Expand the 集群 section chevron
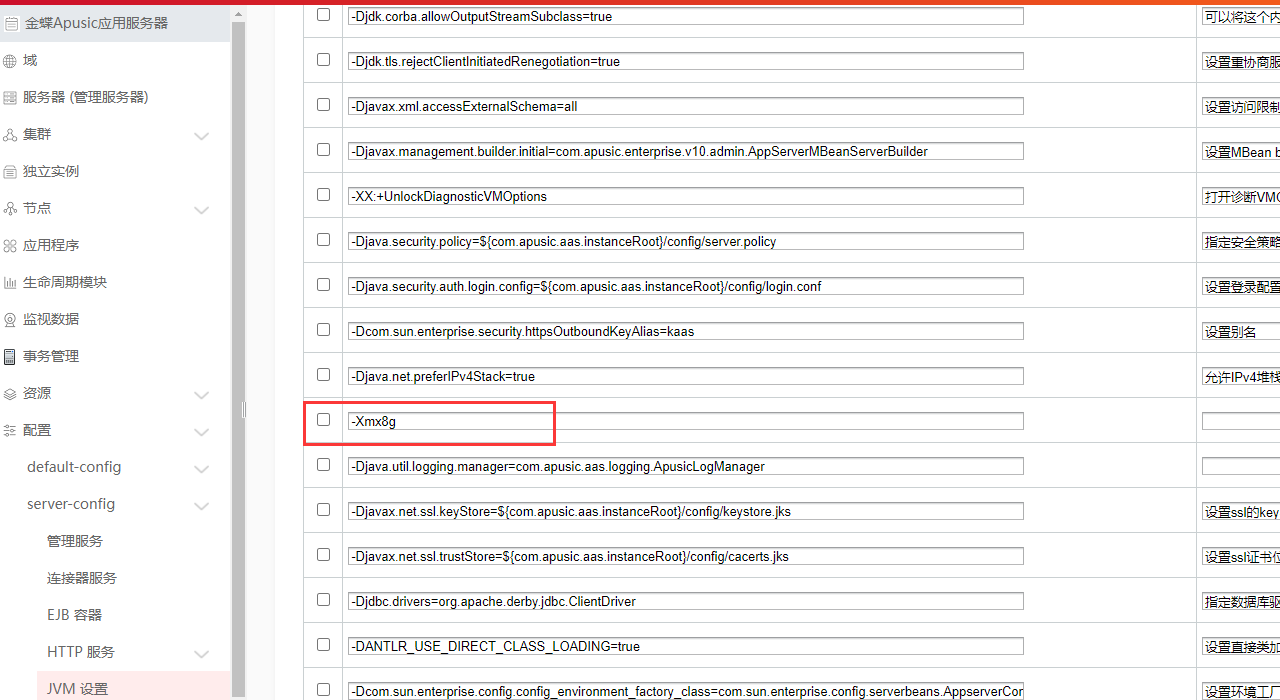The width and height of the screenshot is (1280, 700). (x=201, y=136)
